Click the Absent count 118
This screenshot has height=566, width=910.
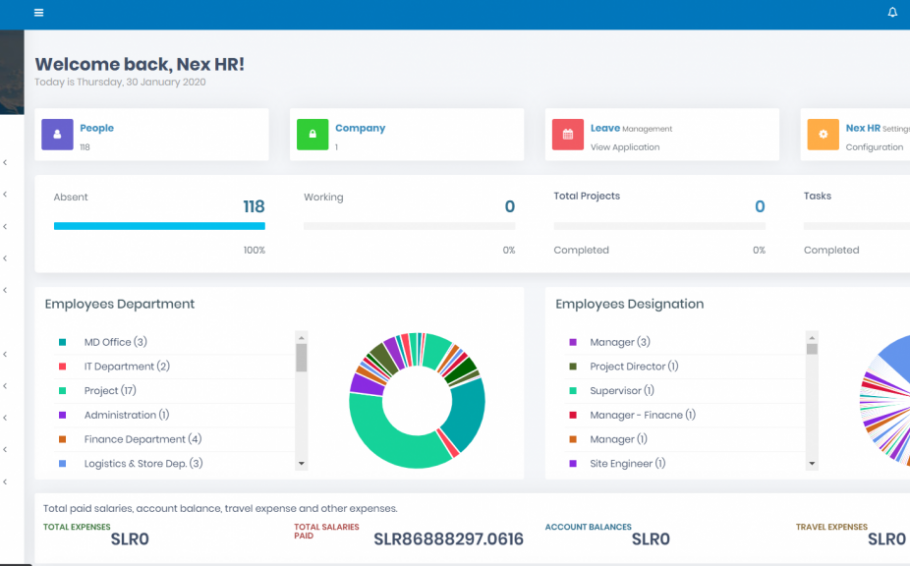pos(254,207)
